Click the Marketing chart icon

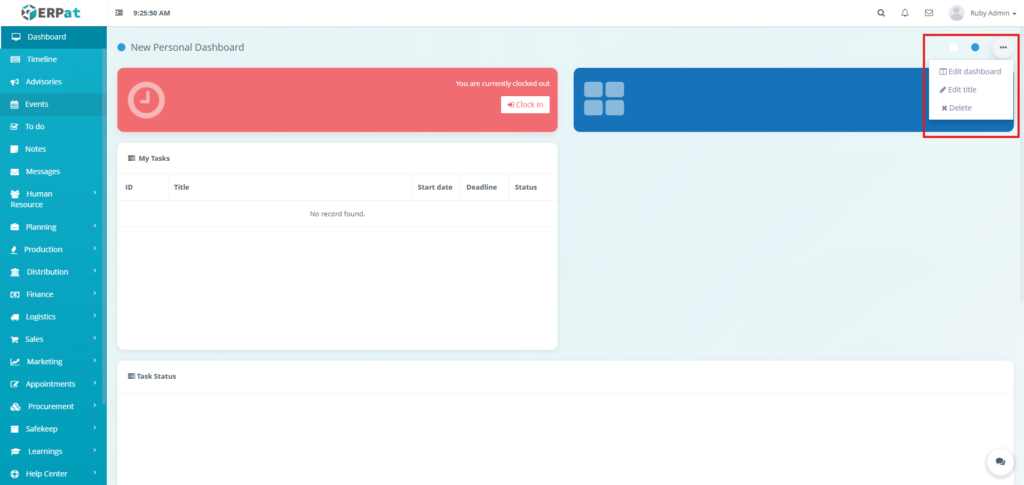click(x=16, y=362)
